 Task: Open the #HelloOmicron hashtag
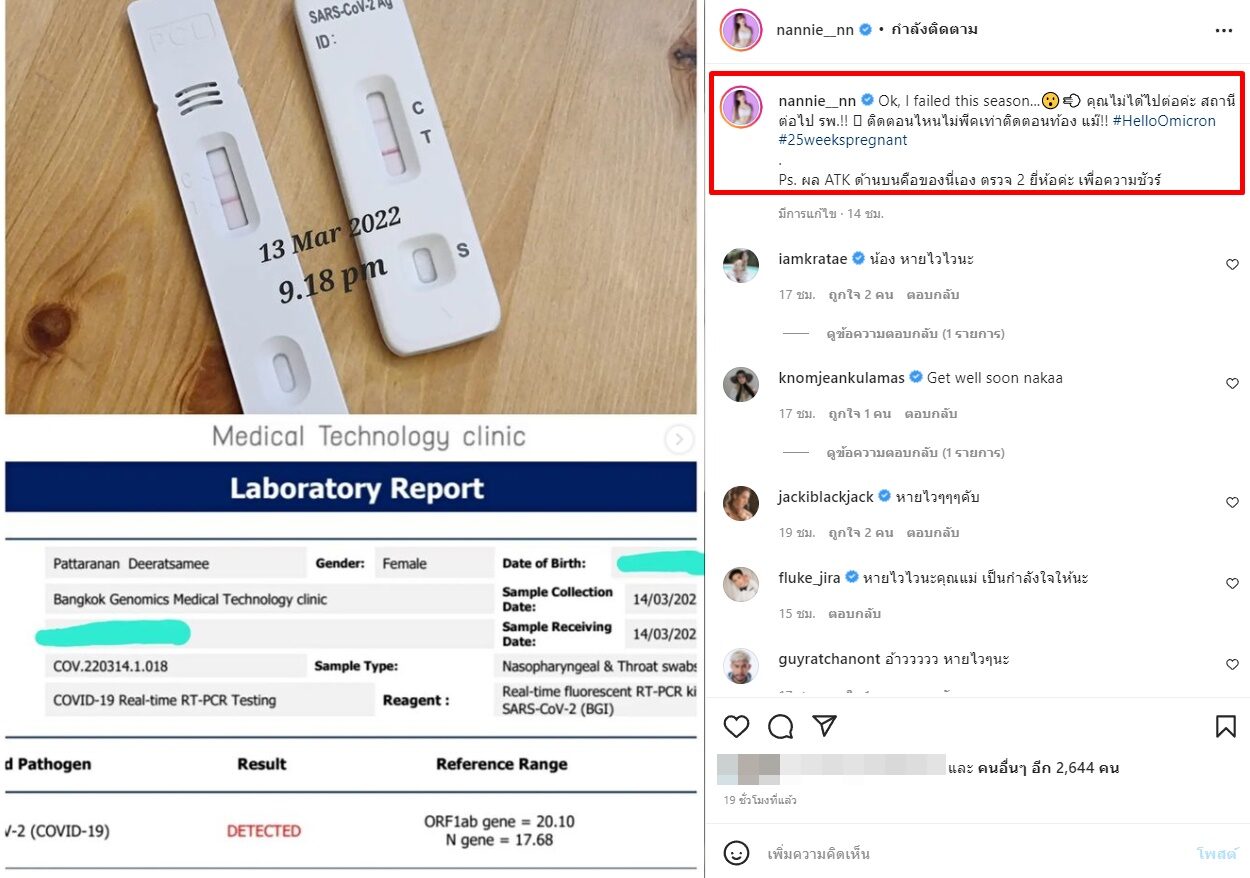click(1163, 121)
